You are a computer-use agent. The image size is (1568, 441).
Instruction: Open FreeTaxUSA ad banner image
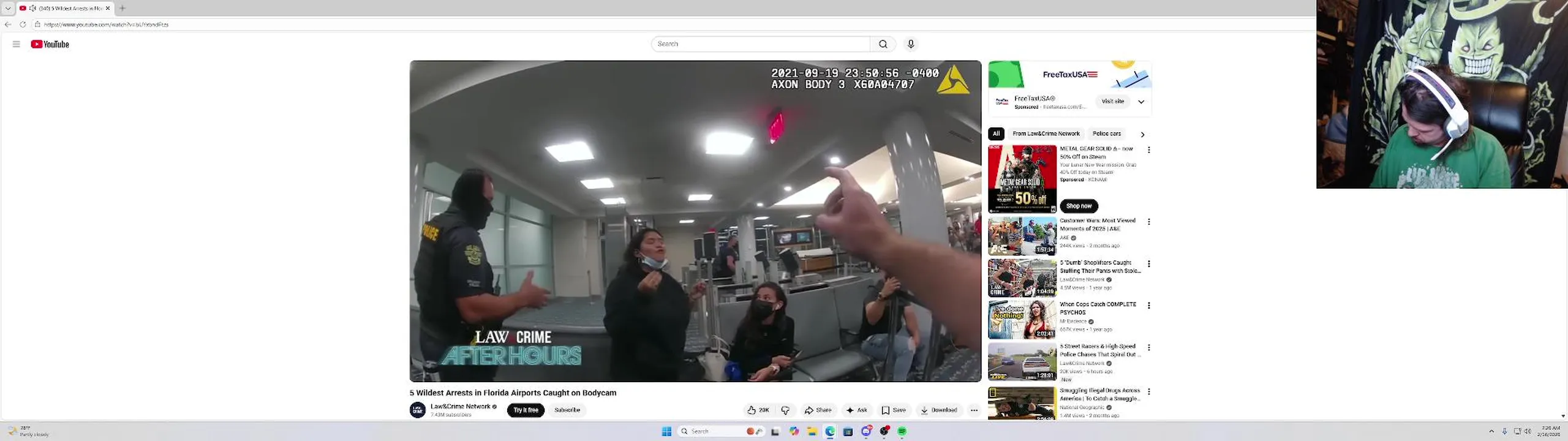click(x=1069, y=75)
